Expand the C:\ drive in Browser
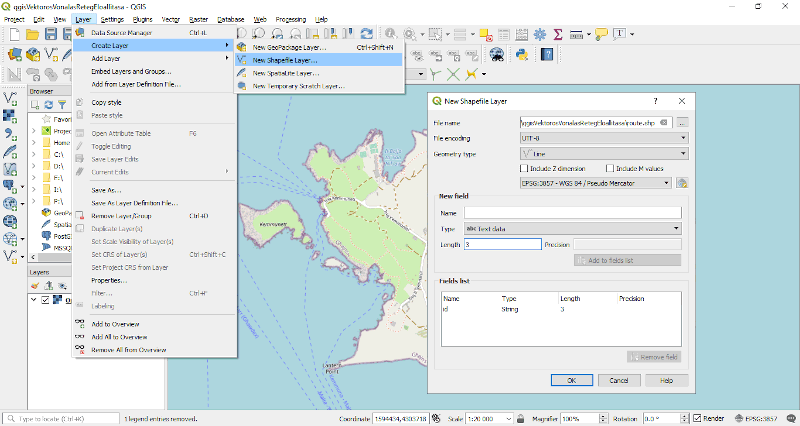The height and width of the screenshot is (426, 800). [x=34, y=154]
